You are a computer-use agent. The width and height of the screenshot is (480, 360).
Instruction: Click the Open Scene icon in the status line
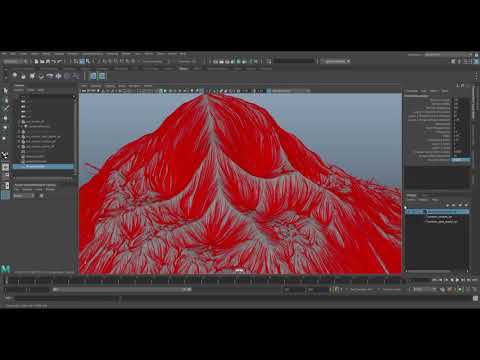coord(42,61)
